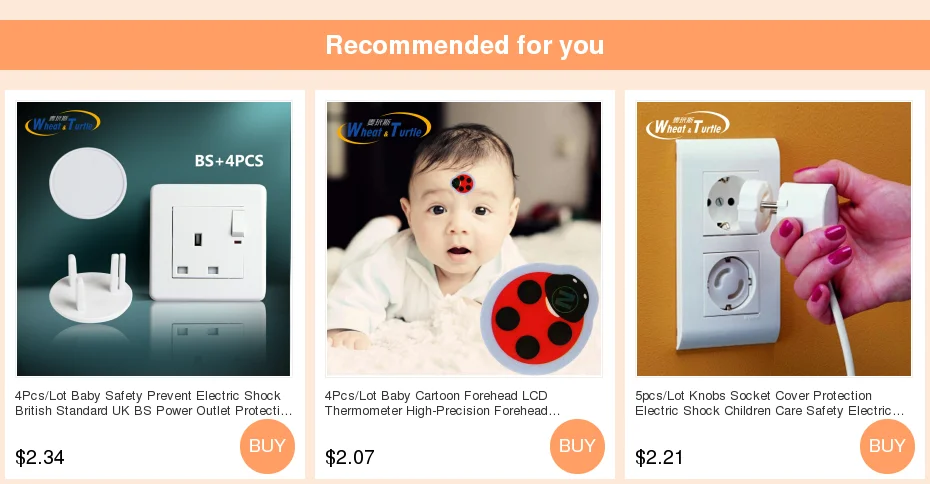This screenshot has width=930, height=484.
Task: Click the 'Recommended for you' banner
Action: 465,45
